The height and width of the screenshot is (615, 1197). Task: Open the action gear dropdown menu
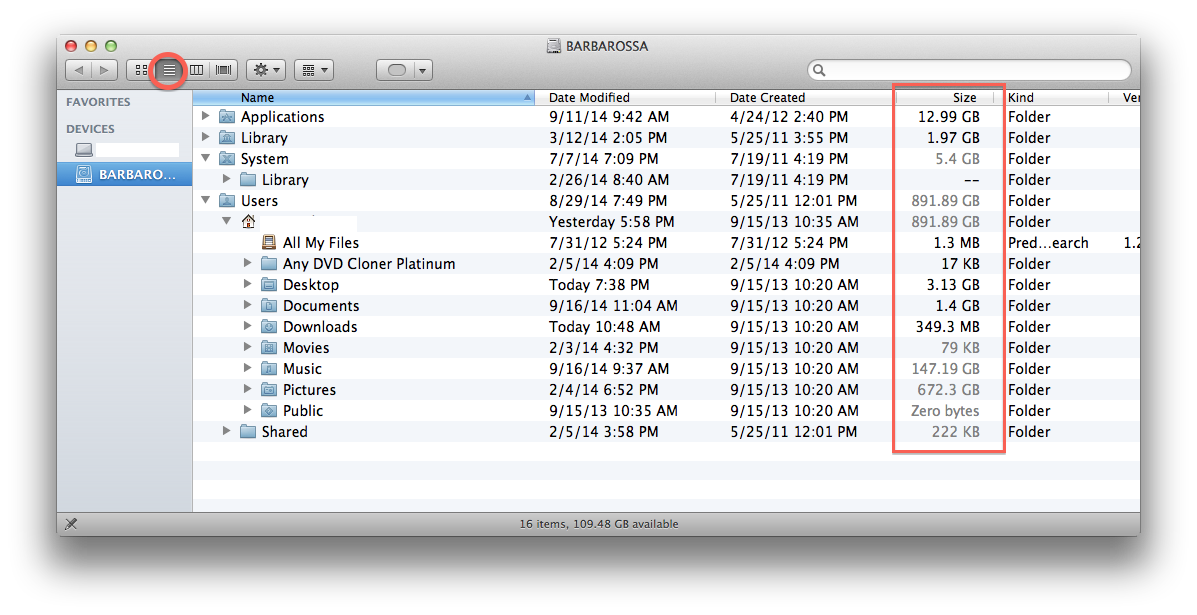click(x=276, y=70)
